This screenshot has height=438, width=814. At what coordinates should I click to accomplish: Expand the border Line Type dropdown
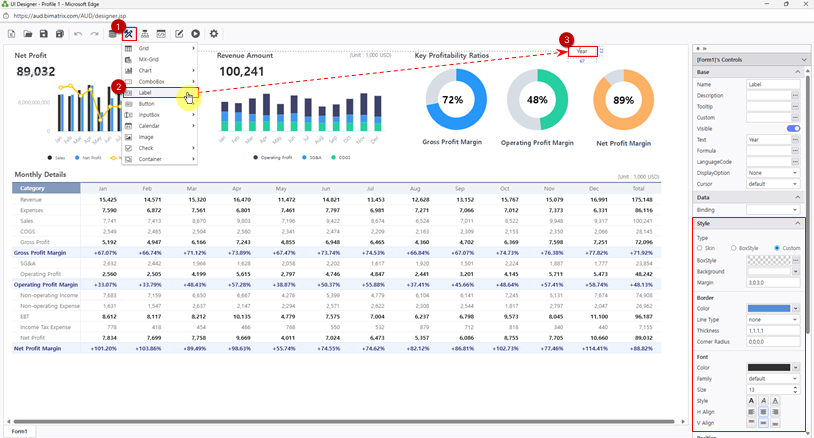click(x=773, y=319)
